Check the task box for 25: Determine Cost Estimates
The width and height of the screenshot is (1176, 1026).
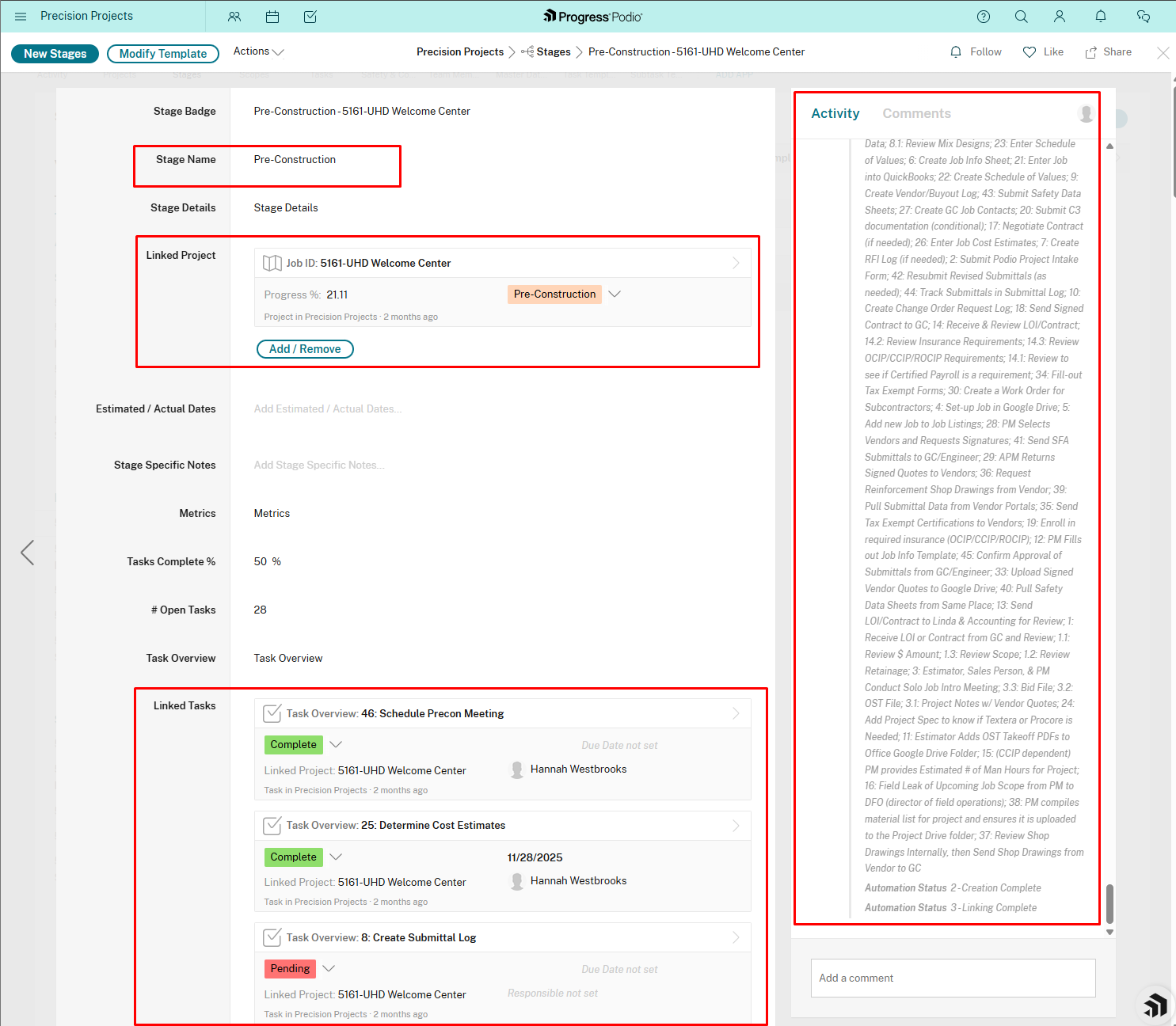click(272, 825)
